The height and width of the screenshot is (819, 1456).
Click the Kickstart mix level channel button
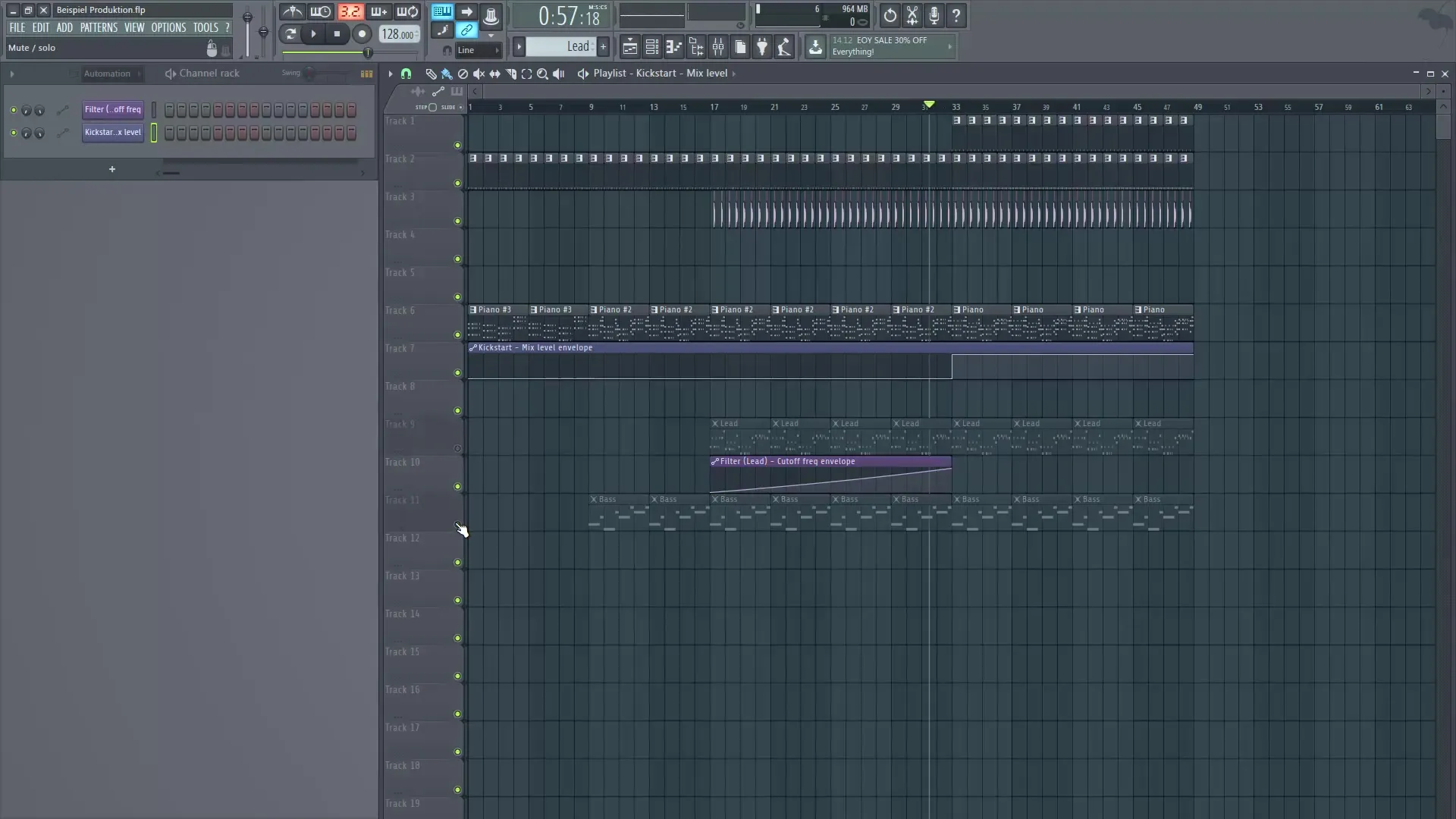click(x=113, y=133)
